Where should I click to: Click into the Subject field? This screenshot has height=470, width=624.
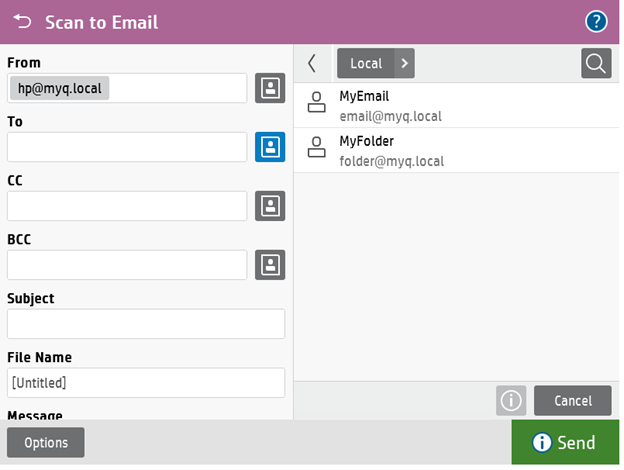click(146, 324)
